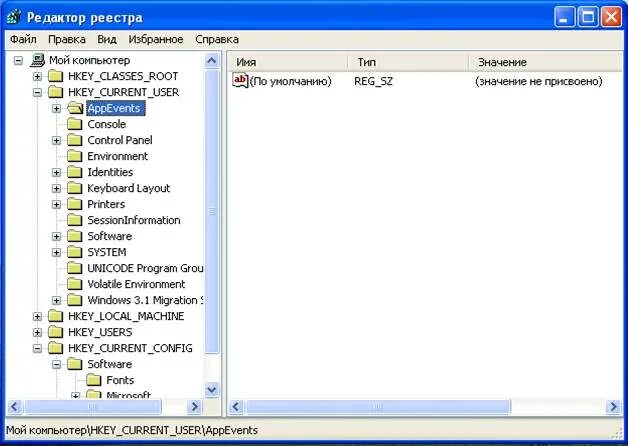Click the Мой компьютер computer icon
The image size is (628, 446).
coord(37,60)
